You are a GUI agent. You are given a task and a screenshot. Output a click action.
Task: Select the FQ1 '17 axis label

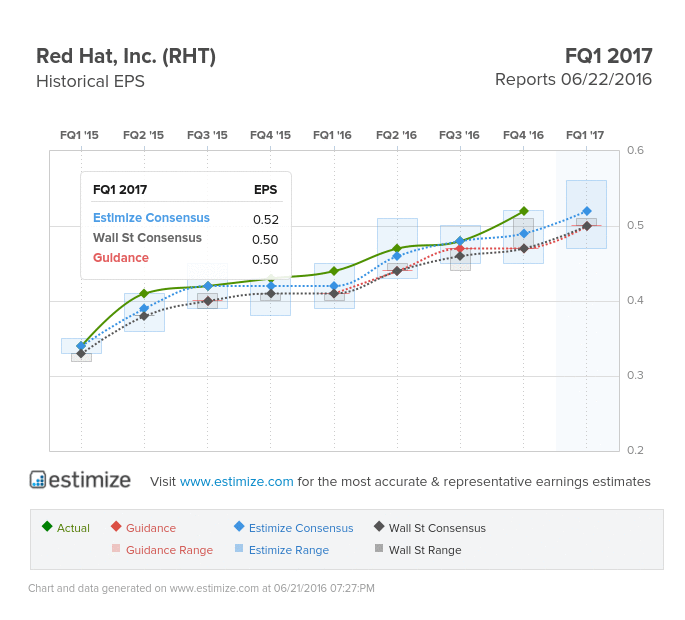pos(585,135)
